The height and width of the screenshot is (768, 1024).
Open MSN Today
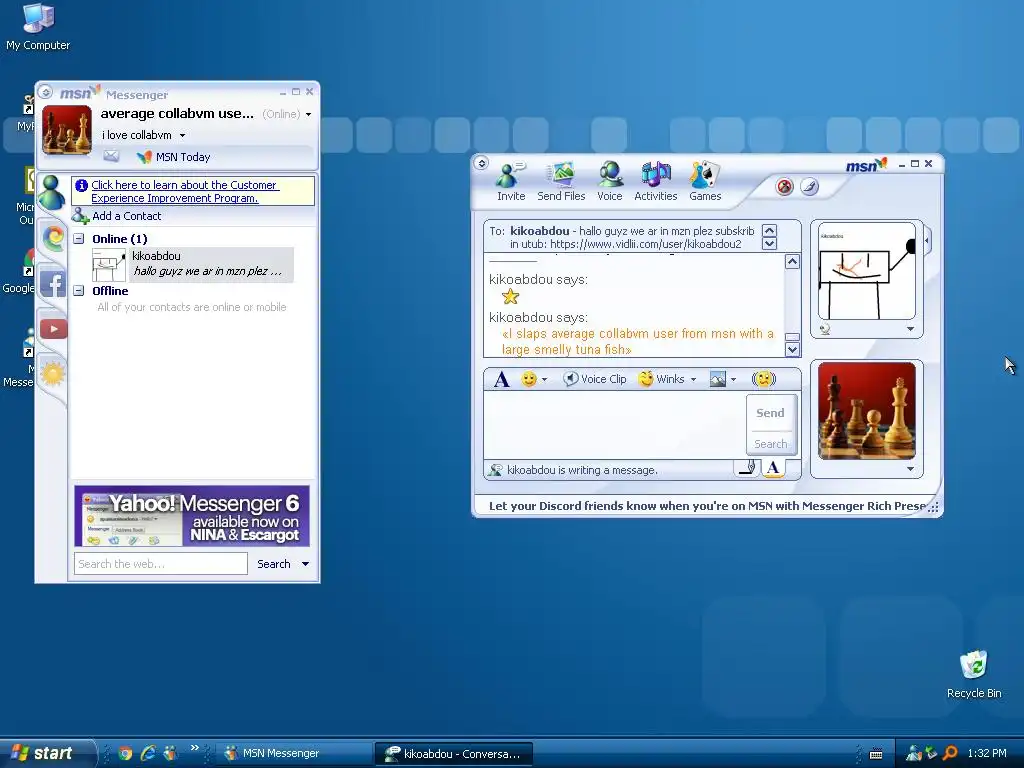point(174,157)
